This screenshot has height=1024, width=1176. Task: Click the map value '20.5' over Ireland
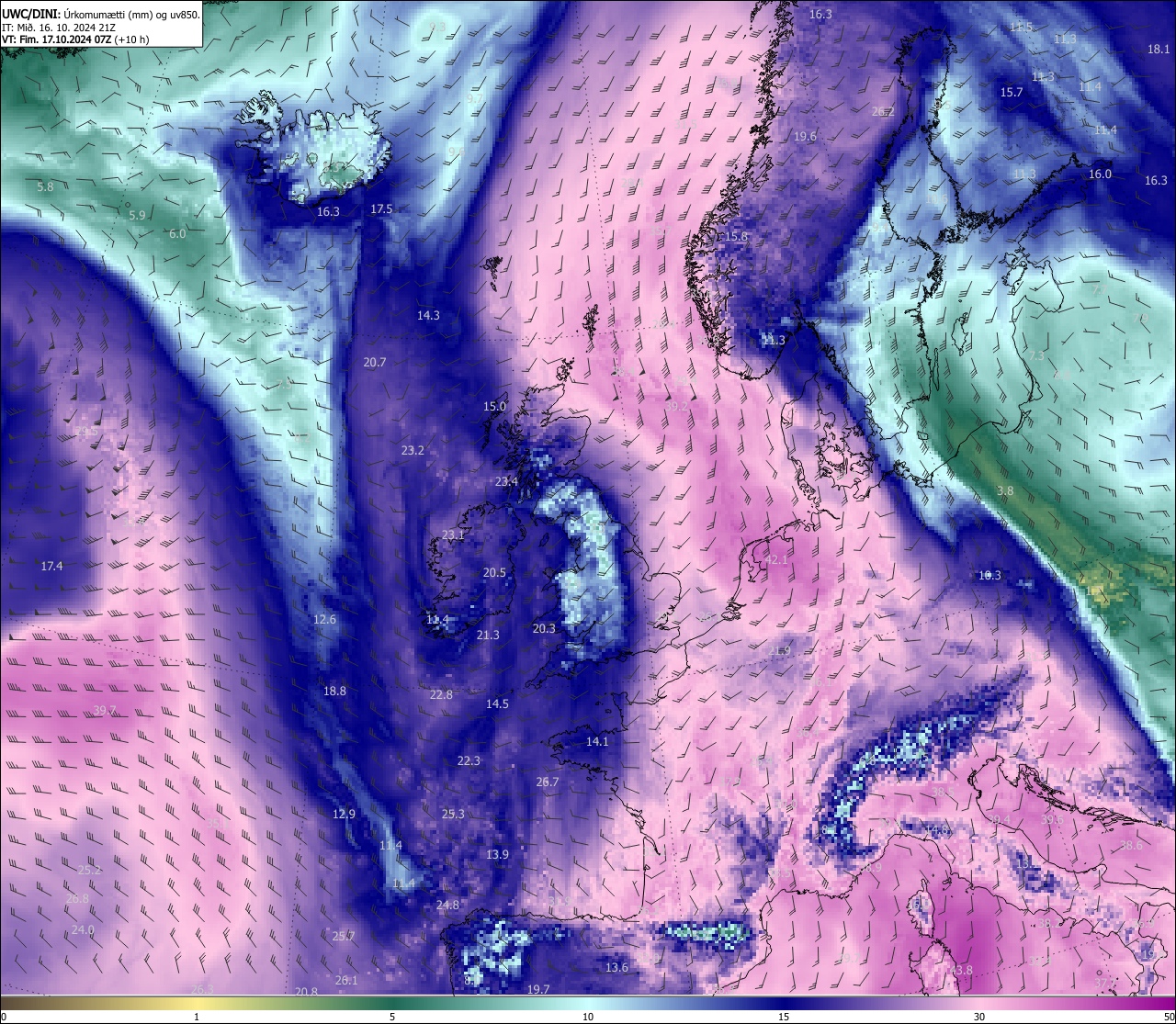[x=494, y=573]
